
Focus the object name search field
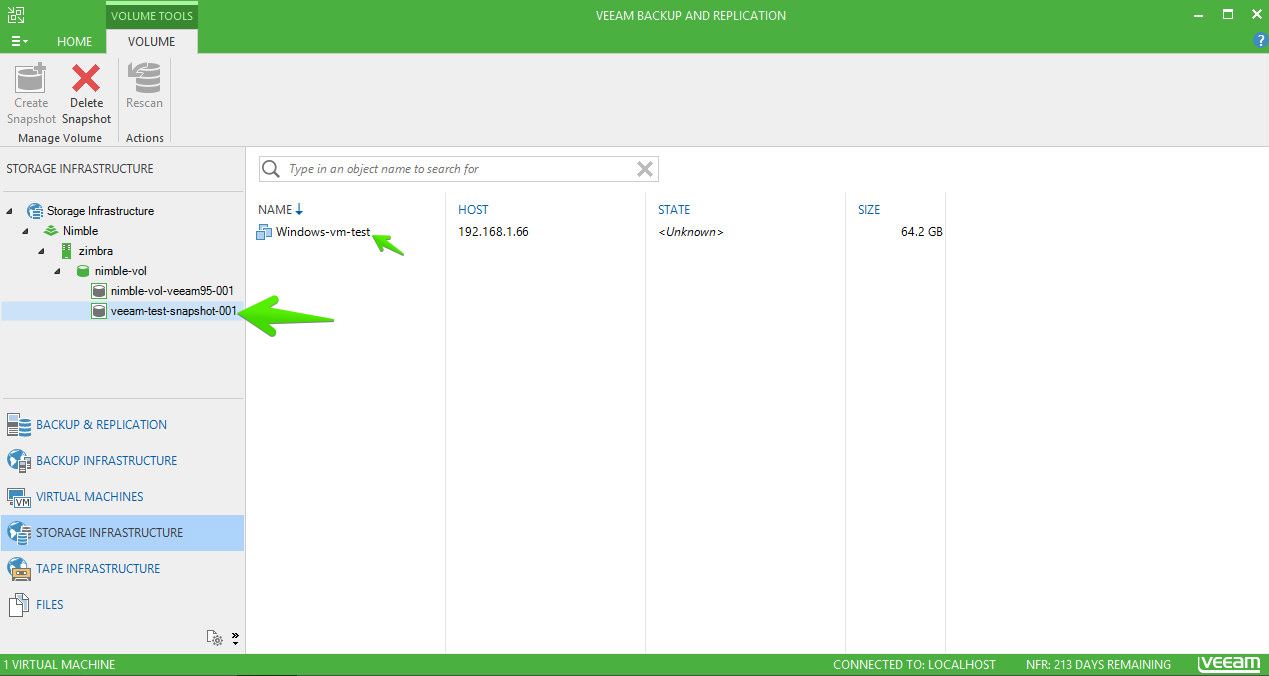point(459,169)
